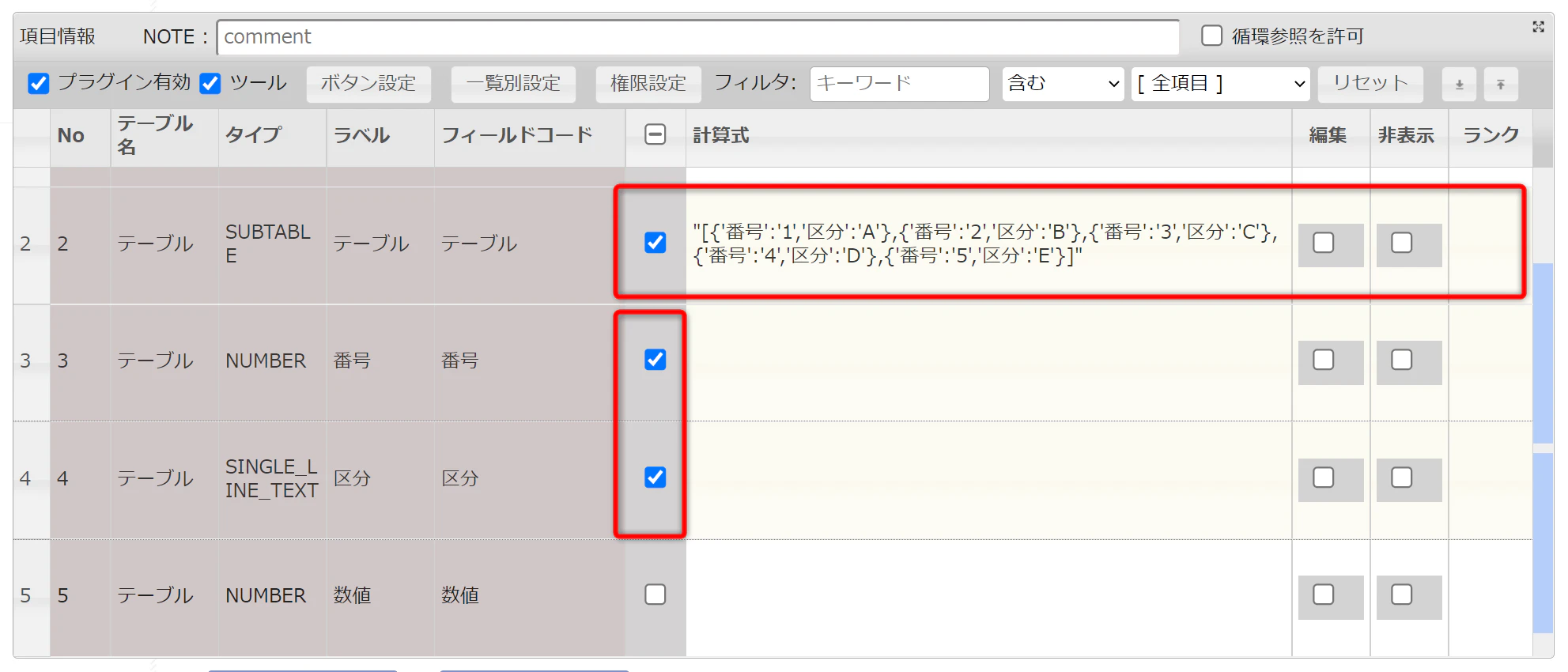Click the SUBTABLE row's 計算式 JSON cell
This screenshot has width=1568, height=672.
point(988,244)
